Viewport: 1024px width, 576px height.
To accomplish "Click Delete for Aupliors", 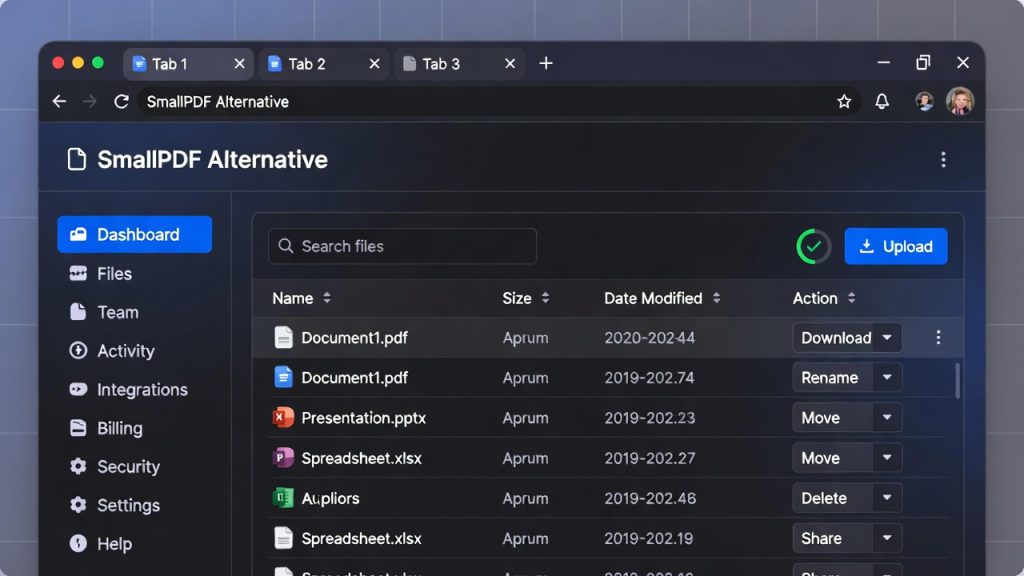I will (834, 498).
